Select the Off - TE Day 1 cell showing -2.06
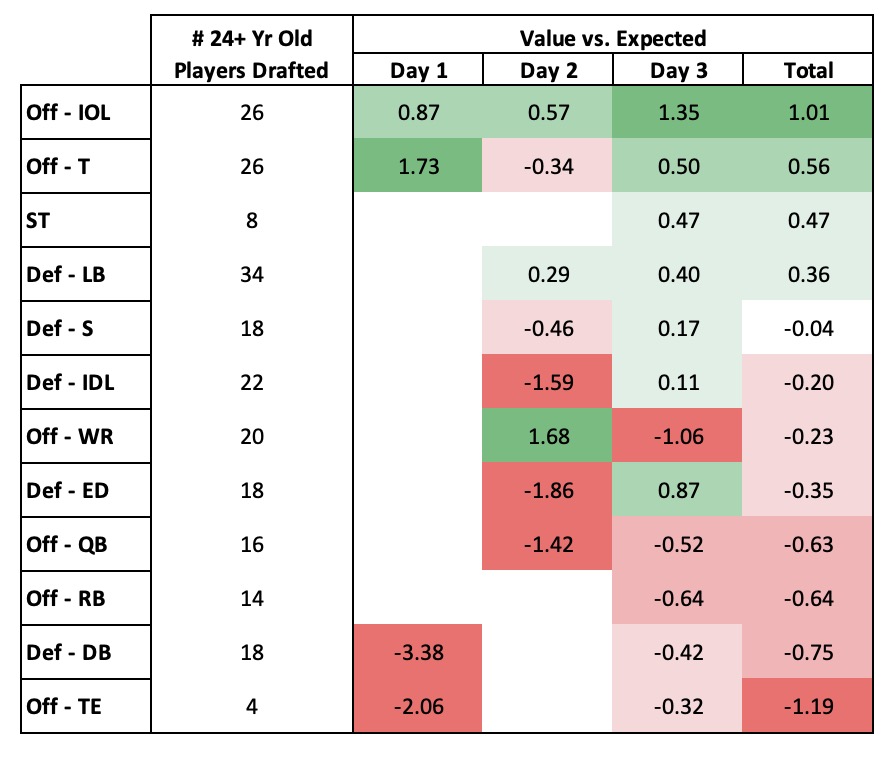 click(417, 705)
